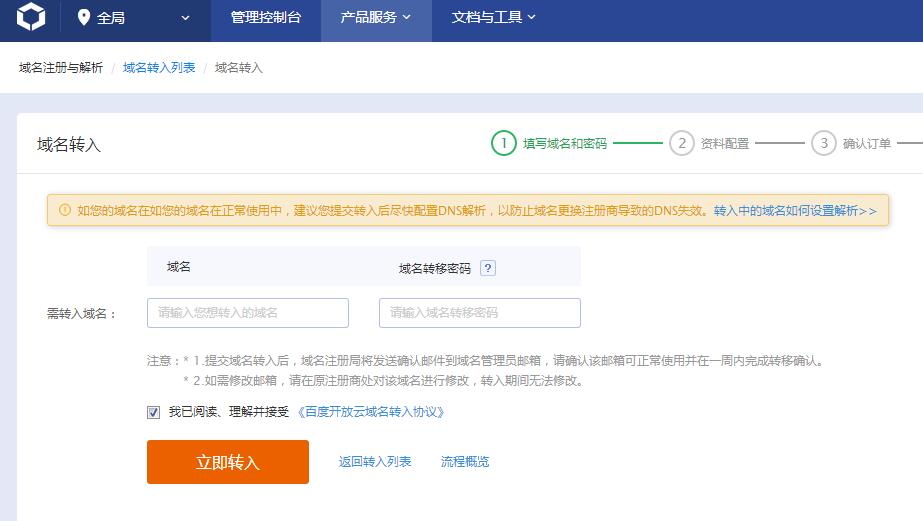923x521 pixels.
Task: Click the Baidu Cloud logo icon
Action: tap(31, 18)
